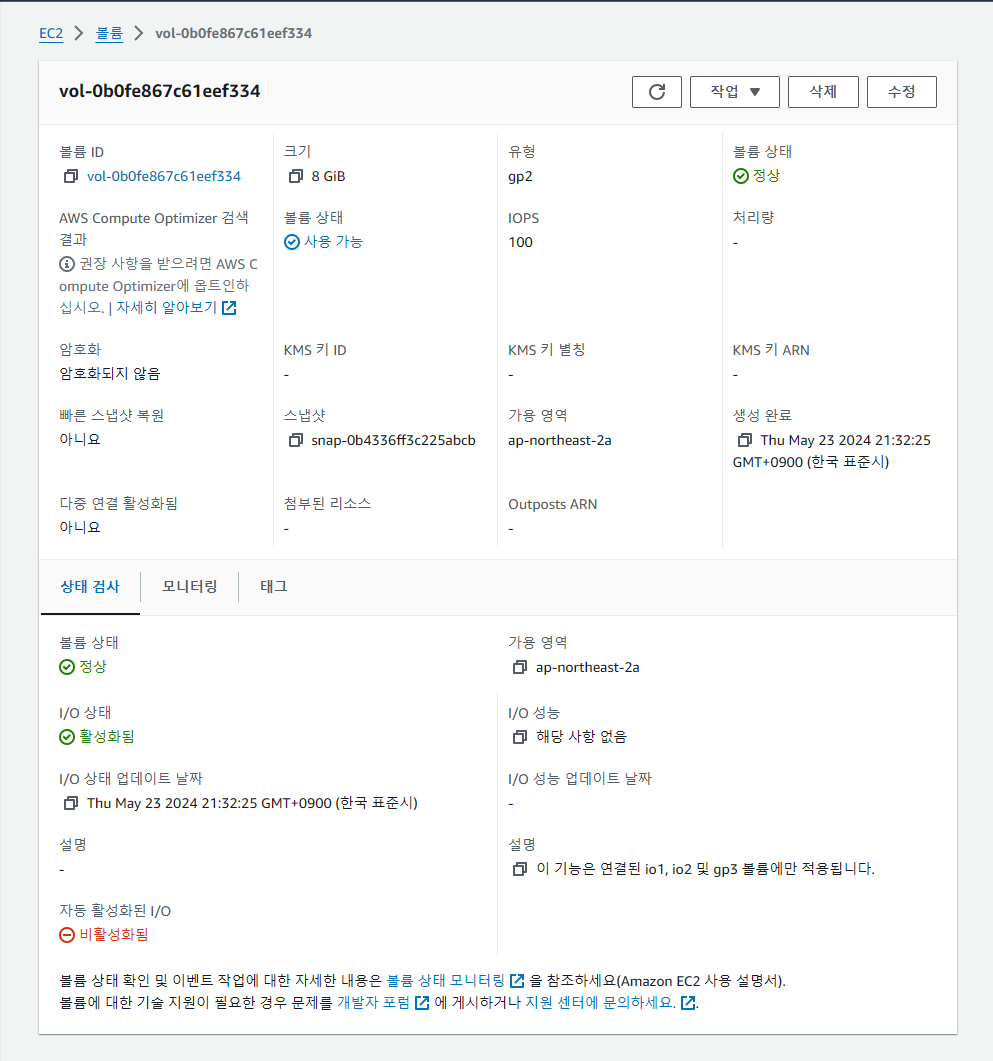
Task: Click red 비활성화됨 disabled status icon
Action: click(67, 935)
